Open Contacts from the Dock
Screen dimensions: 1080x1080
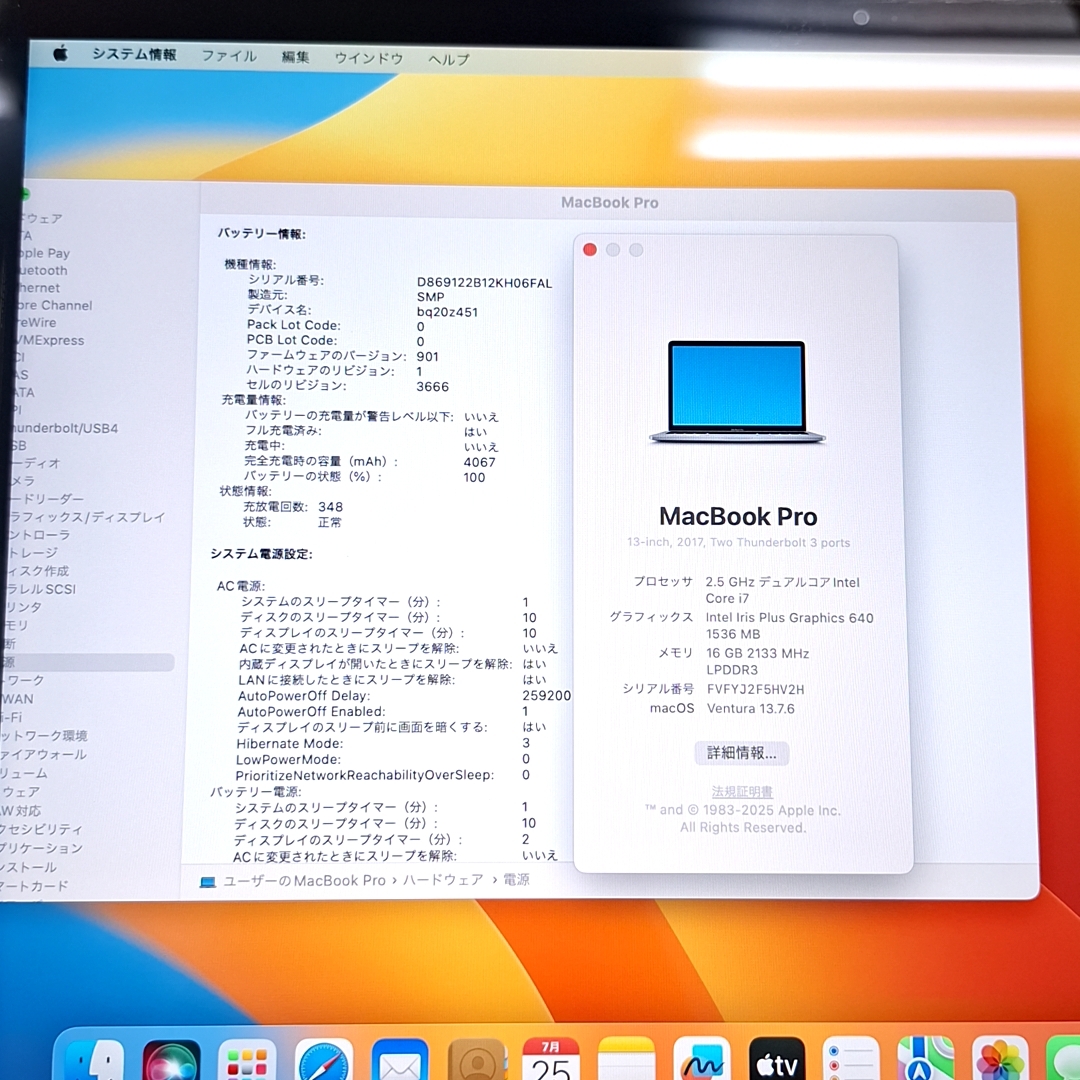(476, 1061)
